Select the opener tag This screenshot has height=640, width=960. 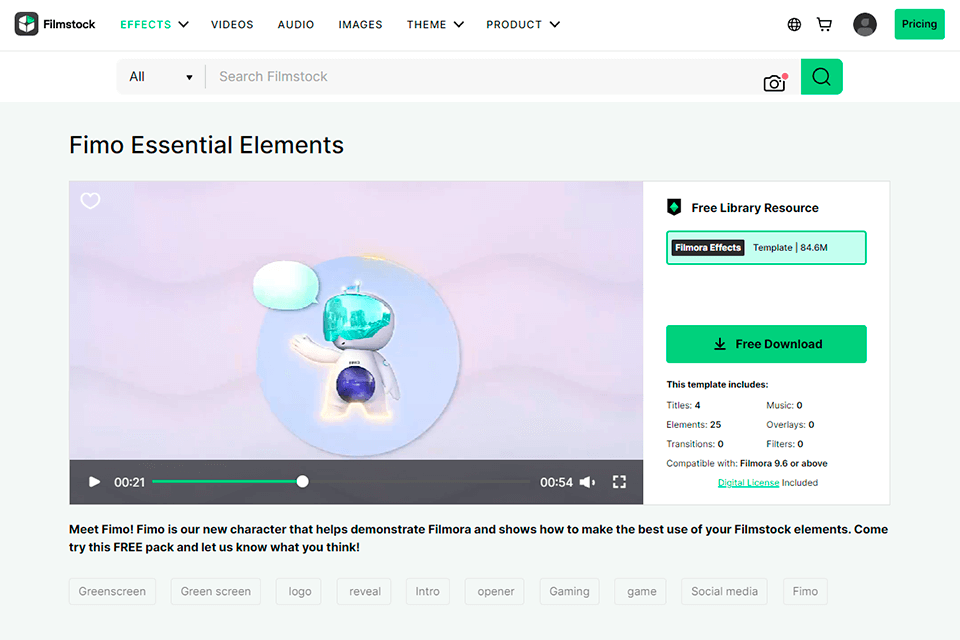pos(495,591)
